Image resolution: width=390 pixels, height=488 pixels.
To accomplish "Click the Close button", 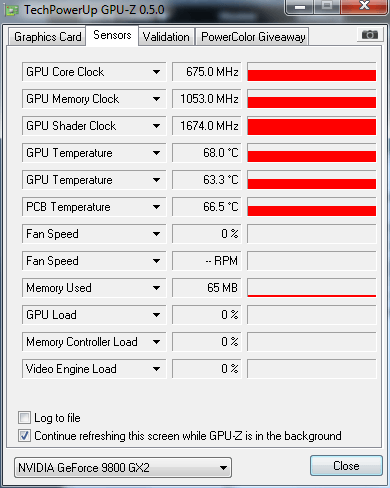I will 346,466.
